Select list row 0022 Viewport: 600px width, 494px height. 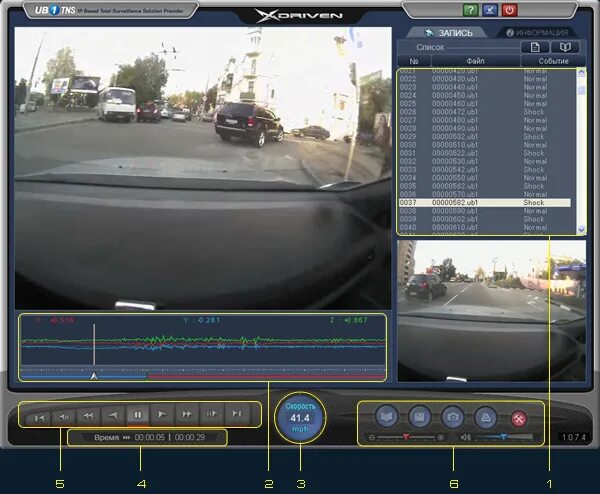(x=485, y=79)
